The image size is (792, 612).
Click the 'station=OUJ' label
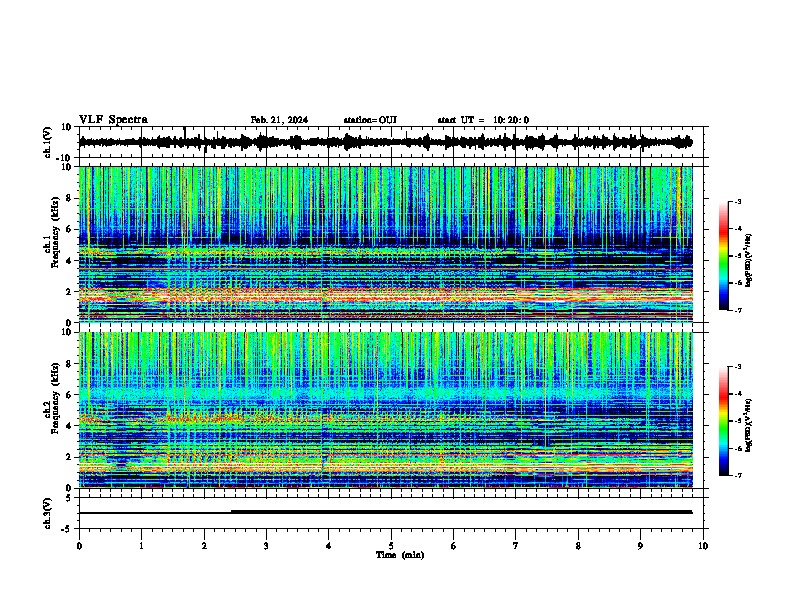click(370, 120)
